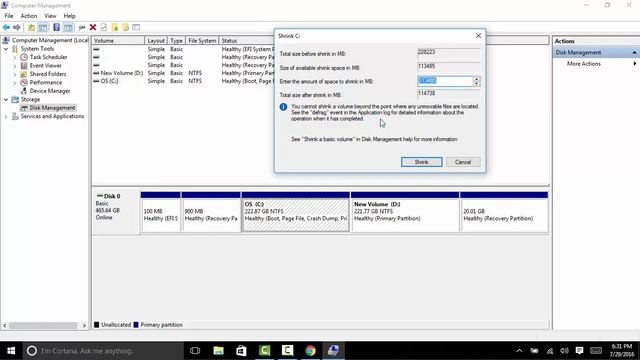Open Google Chrome from the taskbar
Screen dimensions: 640x360
310,351
